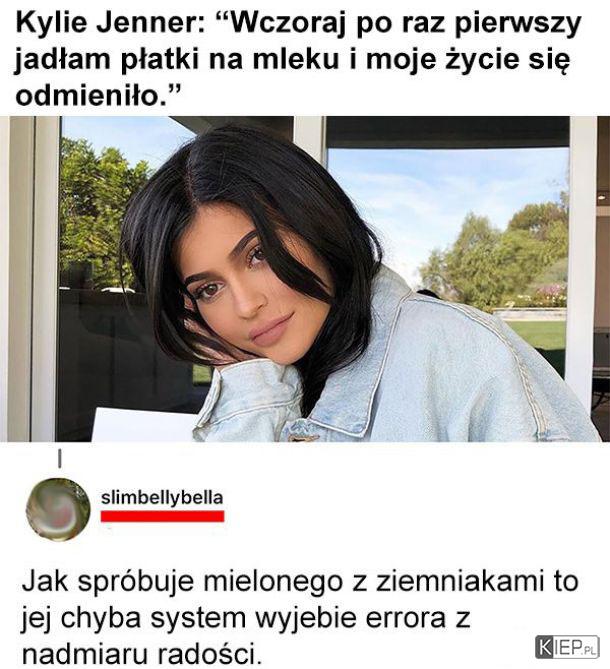Click the small PL suffix in the KIEP logo
The image size is (610, 669).
[x=590, y=651]
